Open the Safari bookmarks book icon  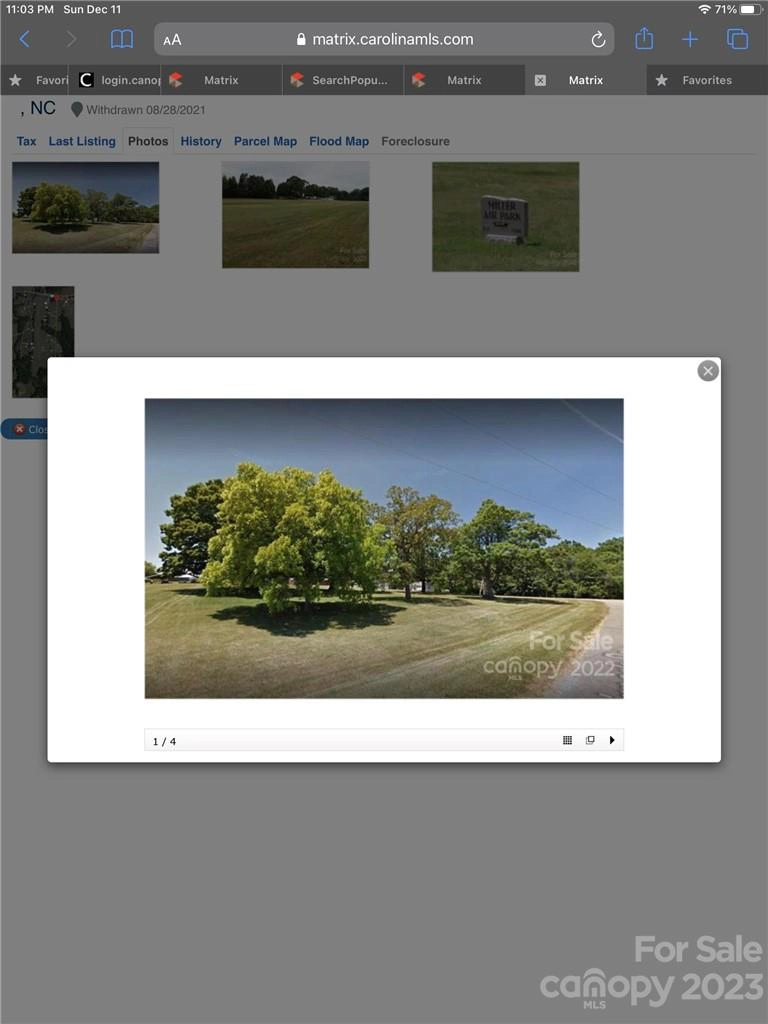click(121, 39)
